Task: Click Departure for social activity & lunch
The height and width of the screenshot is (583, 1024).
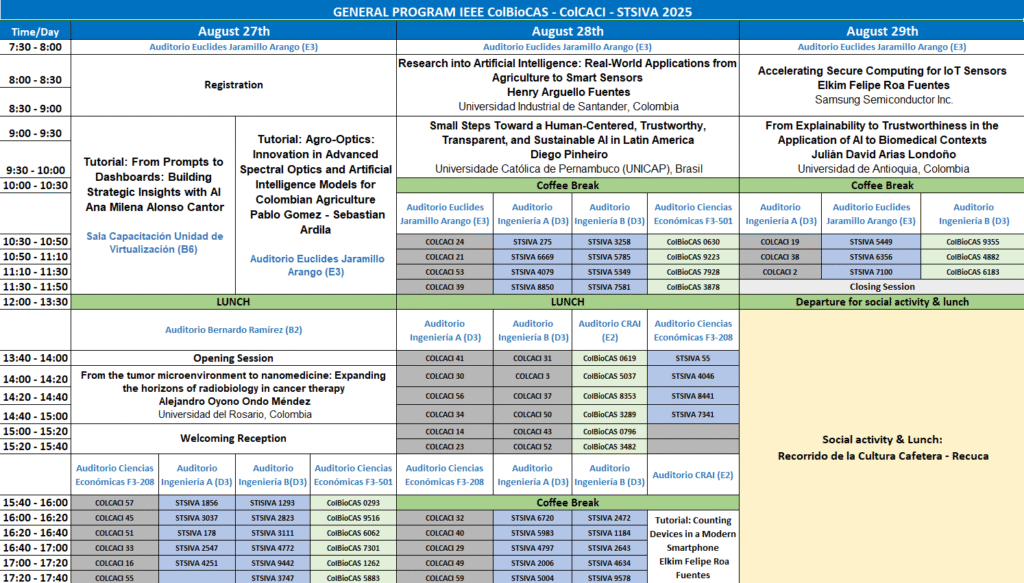Action: [882, 302]
